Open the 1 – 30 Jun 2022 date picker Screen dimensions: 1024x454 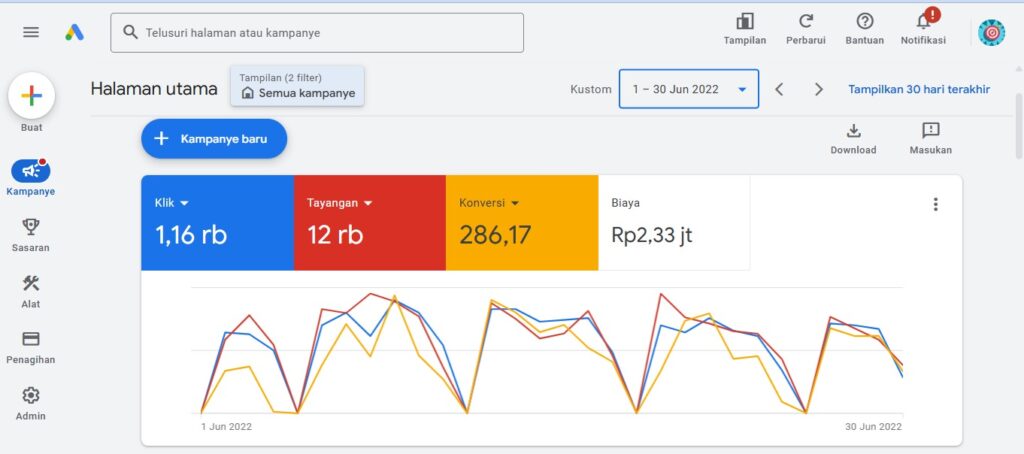tap(688, 89)
